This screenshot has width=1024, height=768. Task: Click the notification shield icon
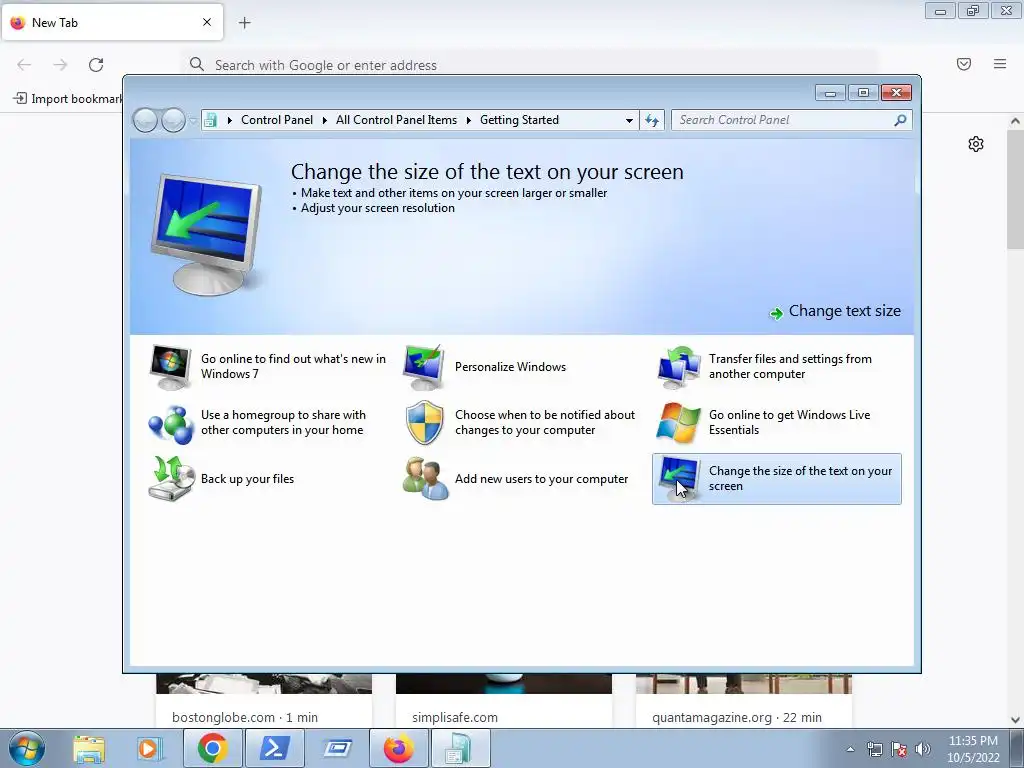[x=424, y=423]
